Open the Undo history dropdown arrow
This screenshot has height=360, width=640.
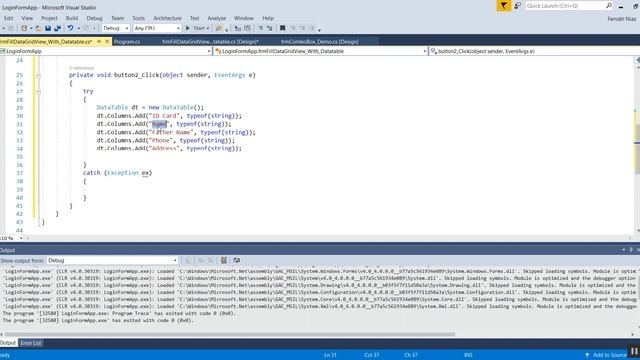[x=78, y=29]
